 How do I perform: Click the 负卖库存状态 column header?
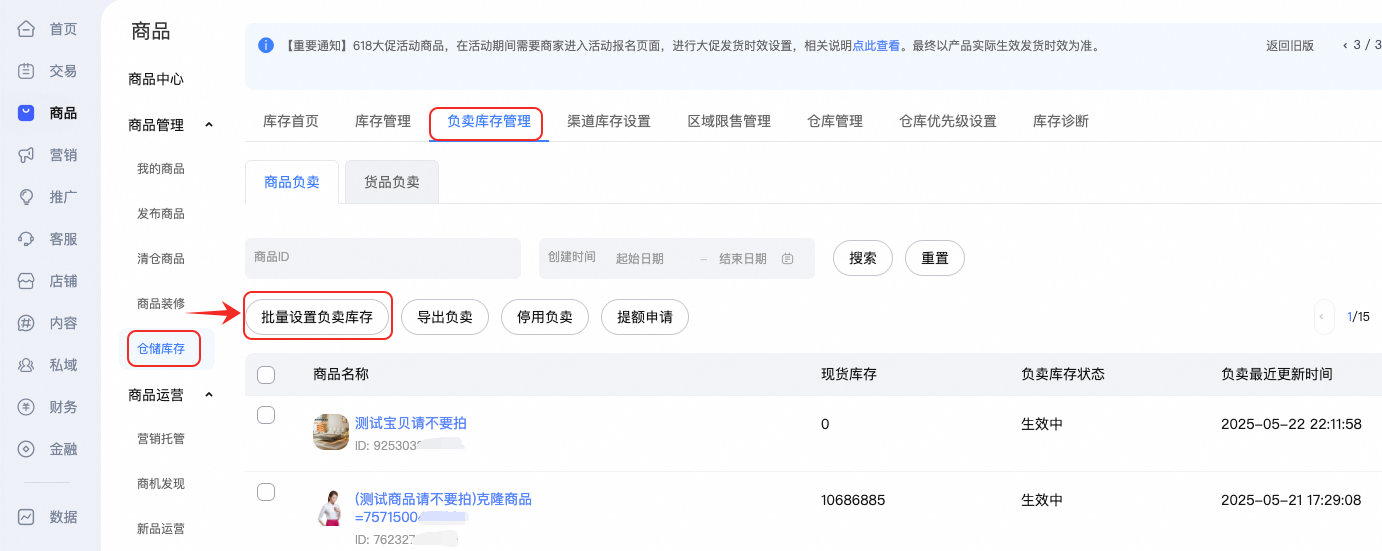[1063, 374]
